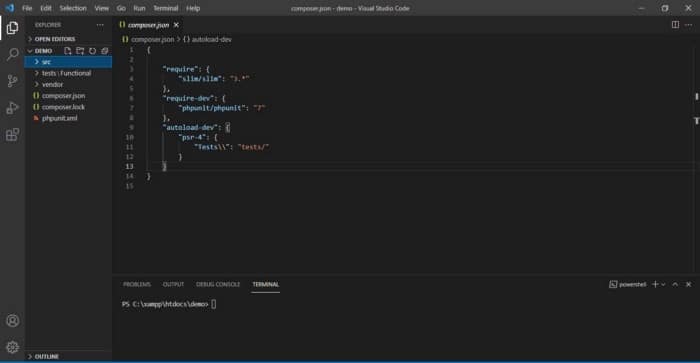Click autoload-dev in the breadcrumb

pos(212,39)
